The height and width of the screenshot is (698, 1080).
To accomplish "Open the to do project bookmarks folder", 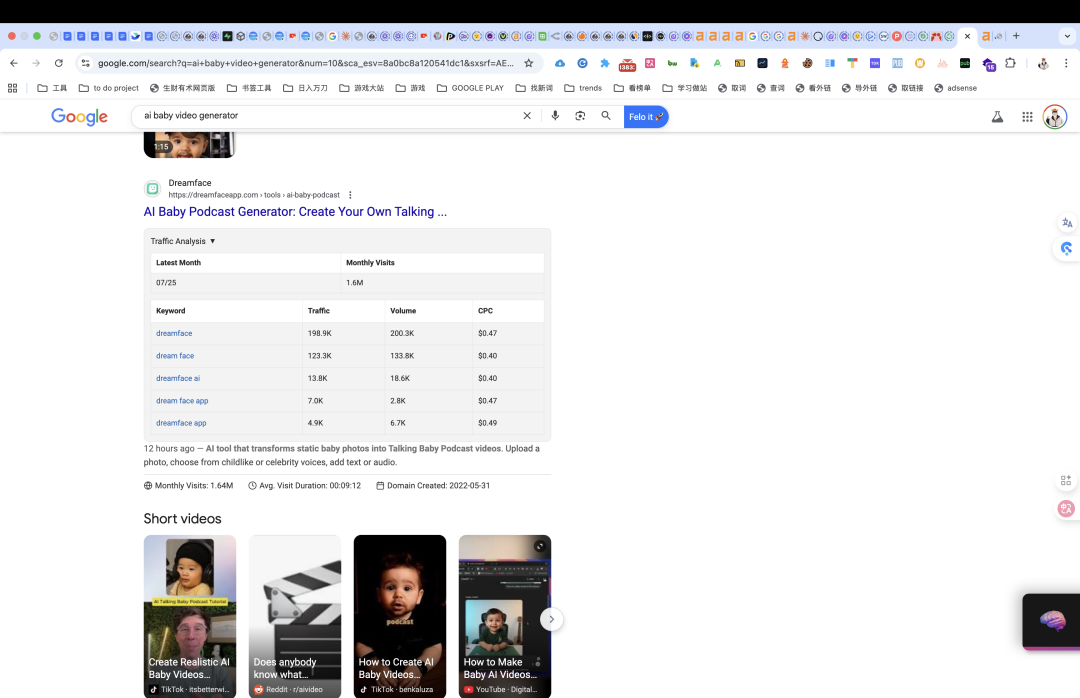I will tap(109, 88).
